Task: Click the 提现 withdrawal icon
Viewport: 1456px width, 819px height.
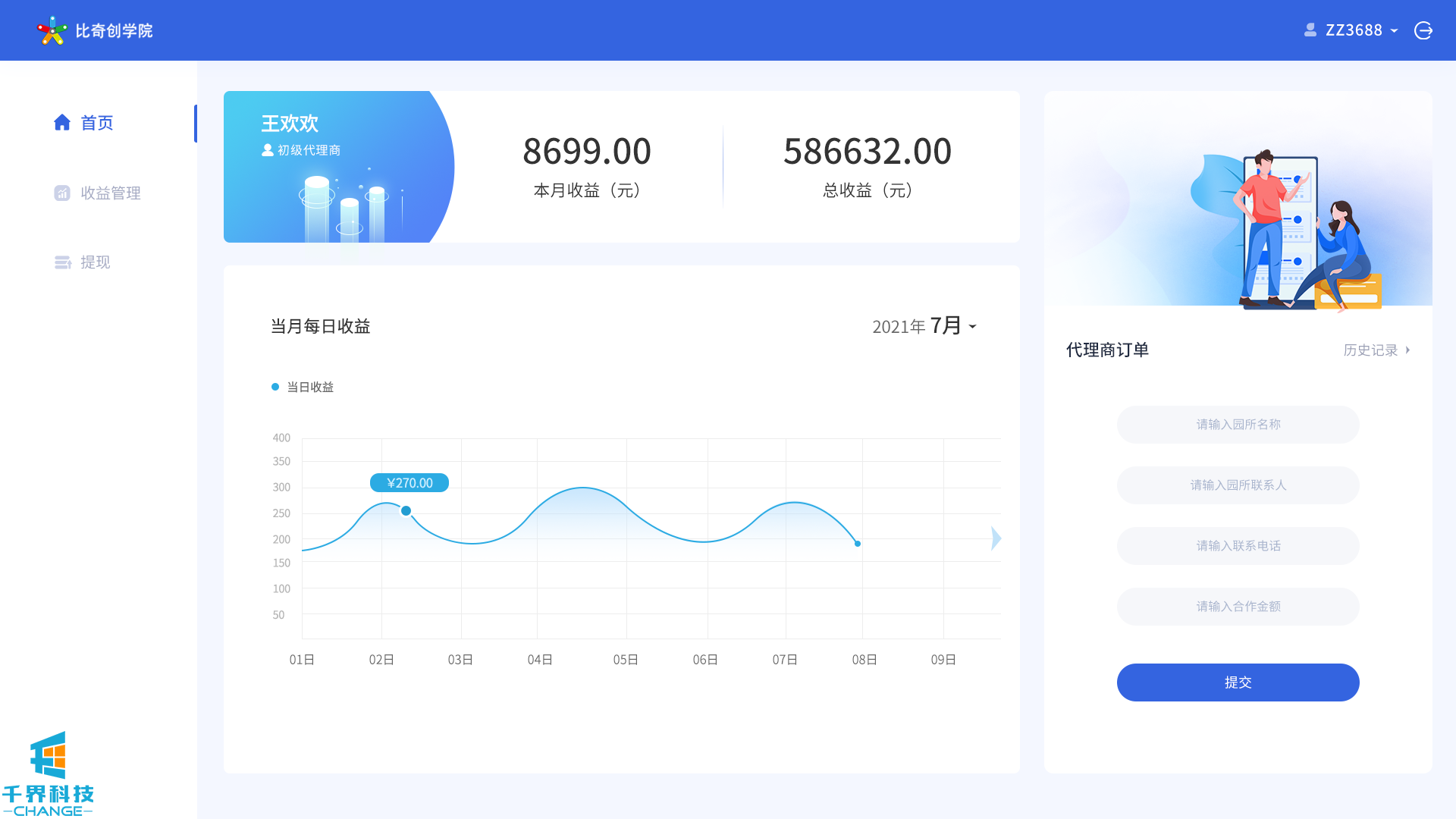Action: click(x=63, y=262)
